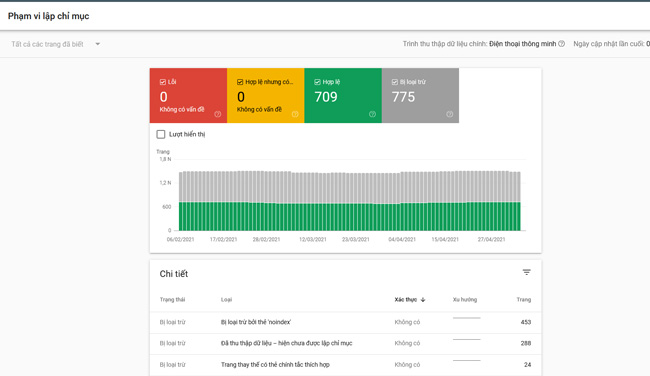This screenshot has width=650, height=376.
Task: Click help icon next to Điện thoại thông minh
Action: click(561, 44)
